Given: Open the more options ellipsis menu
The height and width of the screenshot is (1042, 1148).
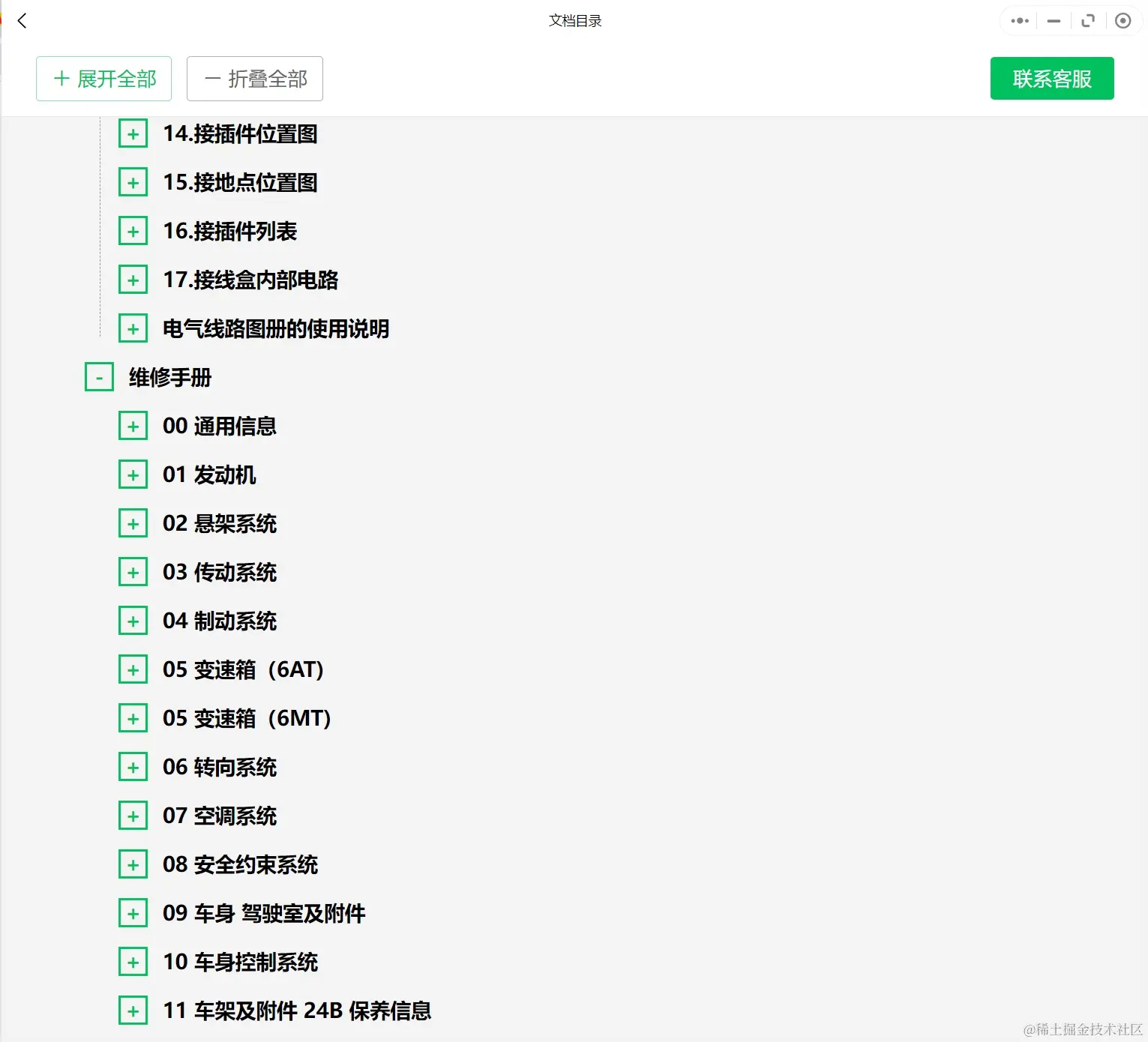Looking at the screenshot, I should coord(1018,20).
